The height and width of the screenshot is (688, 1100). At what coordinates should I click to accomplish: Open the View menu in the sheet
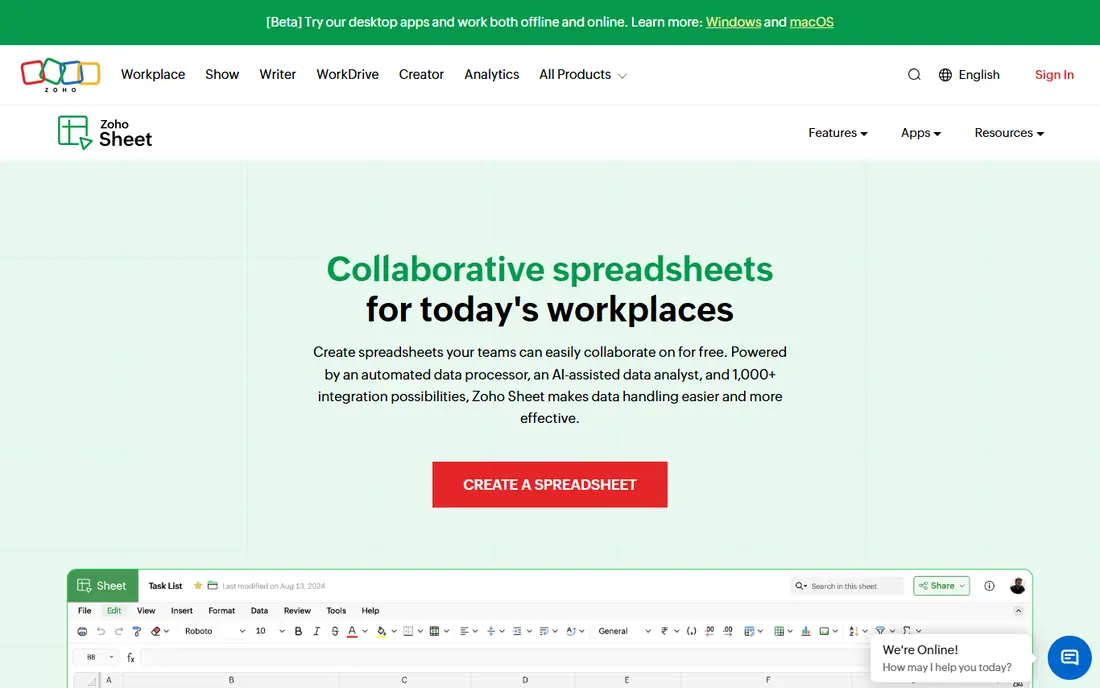tap(146, 611)
